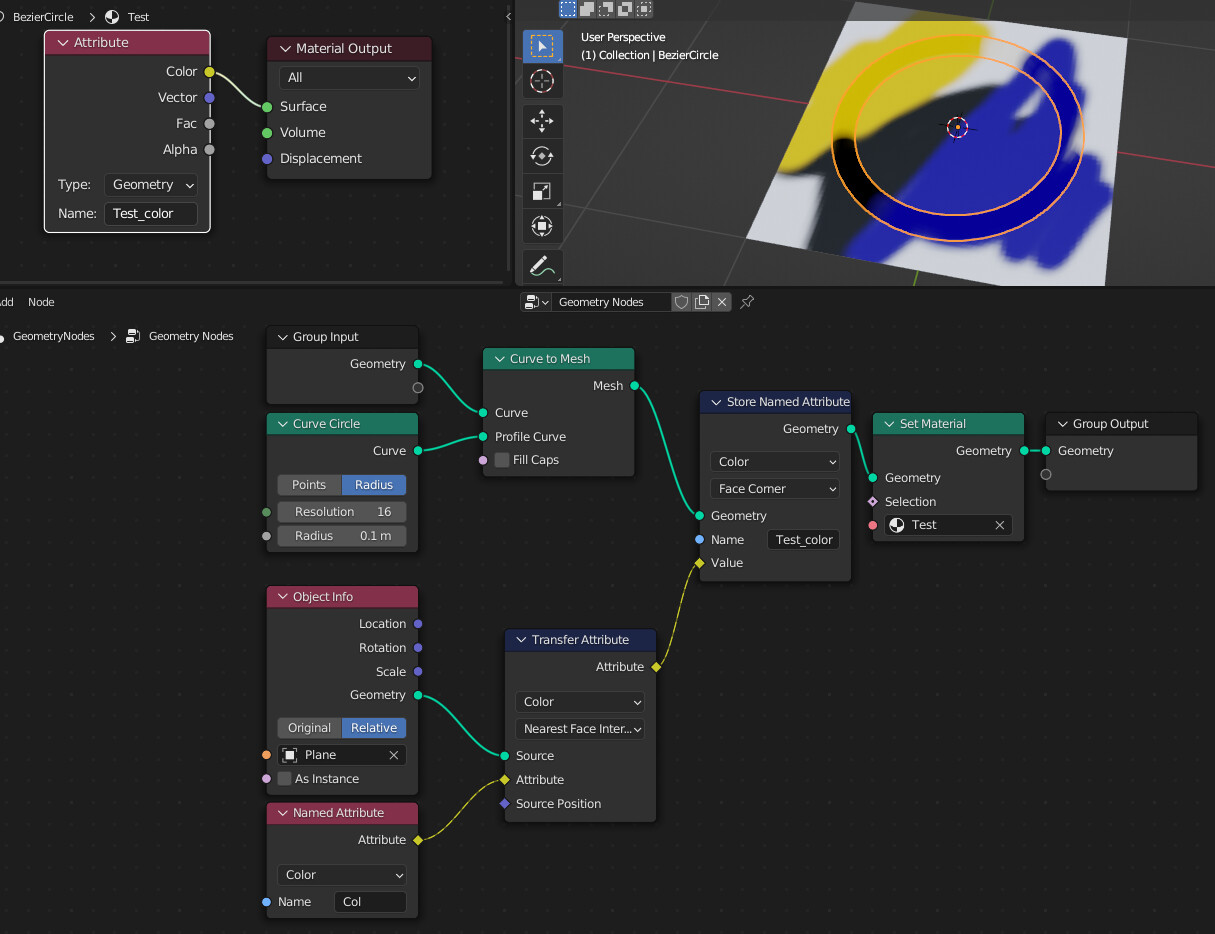Screen dimensions: 1215x934
Task: Switch the Attribute node Type dropdown
Action: tap(150, 184)
